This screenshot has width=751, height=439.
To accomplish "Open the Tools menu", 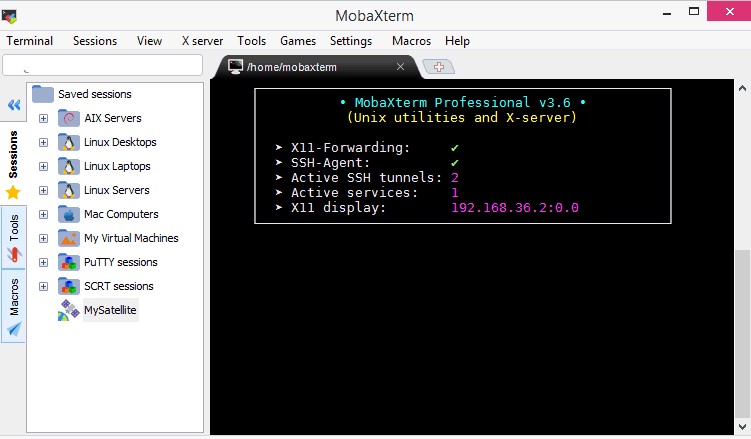I will click(x=251, y=41).
